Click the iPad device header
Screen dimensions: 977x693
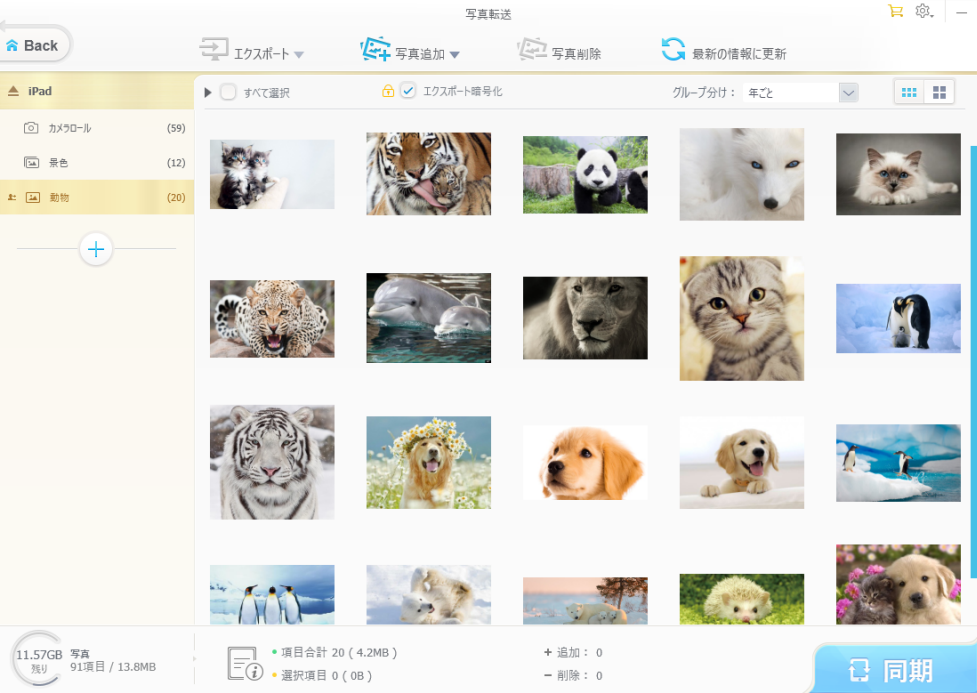point(97,91)
